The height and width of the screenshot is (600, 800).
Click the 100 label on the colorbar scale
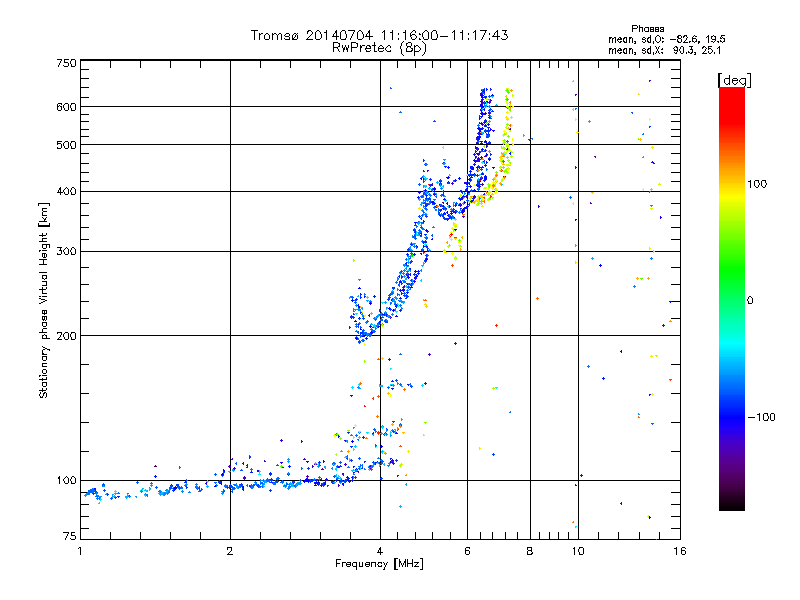pos(757,184)
